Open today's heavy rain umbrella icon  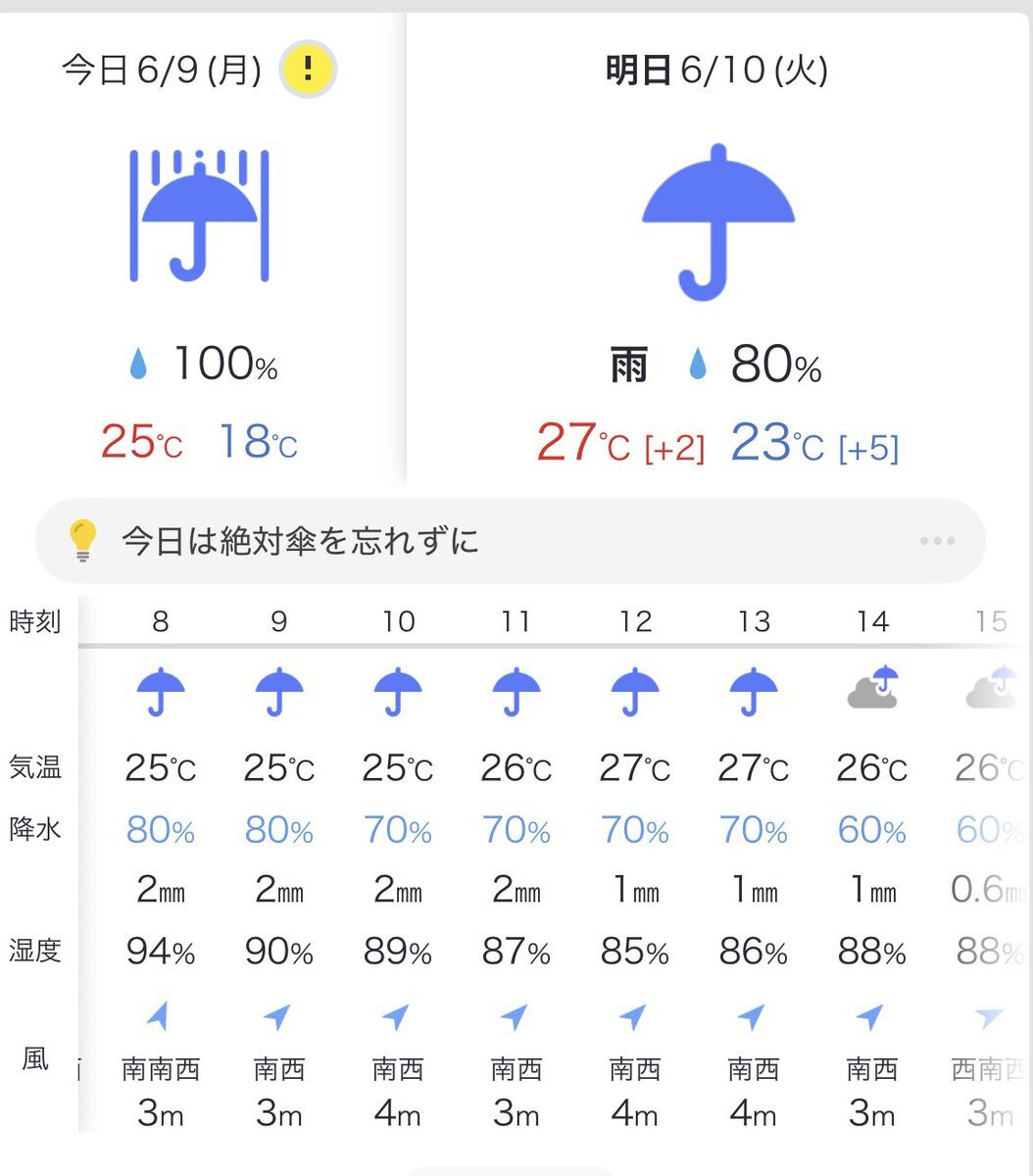click(x=200, y=215)
